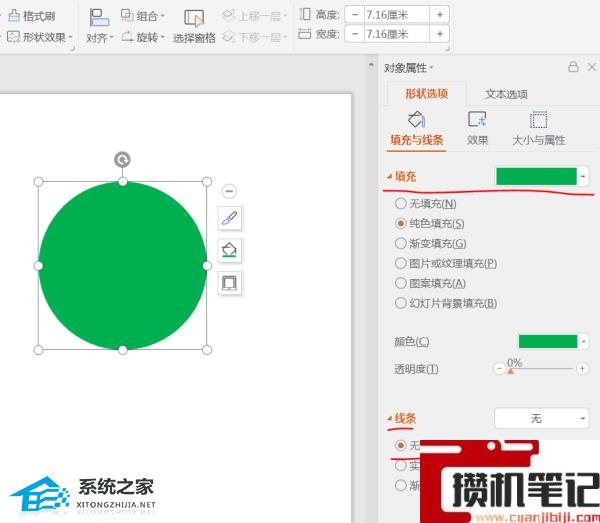Screen dimensions: 600x523
Task: Click the rotate handle above the circle
Action: tap(122, 160)
